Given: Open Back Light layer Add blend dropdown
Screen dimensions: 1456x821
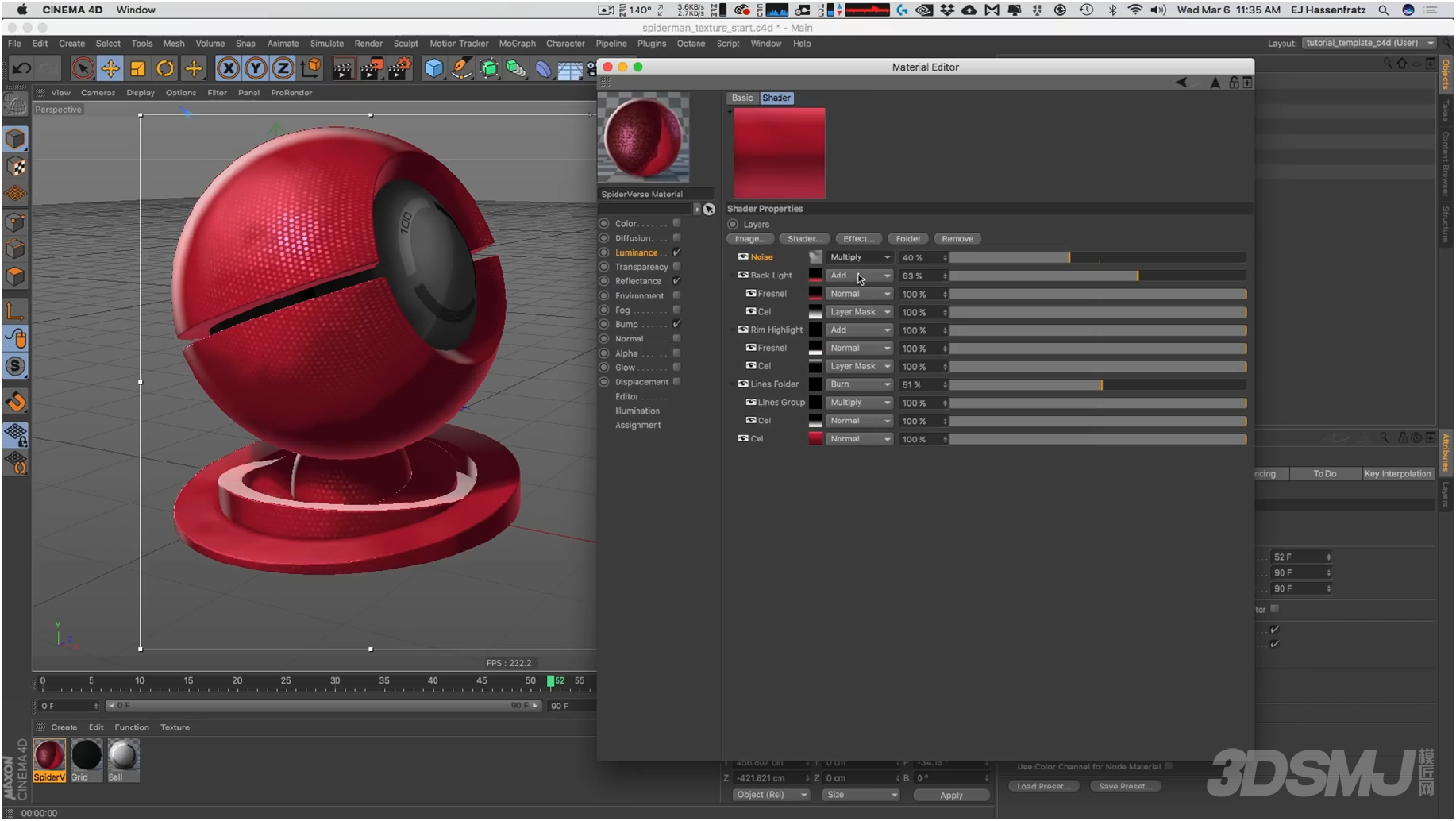Looking at the screenshot, I should (x=859, y=276).
